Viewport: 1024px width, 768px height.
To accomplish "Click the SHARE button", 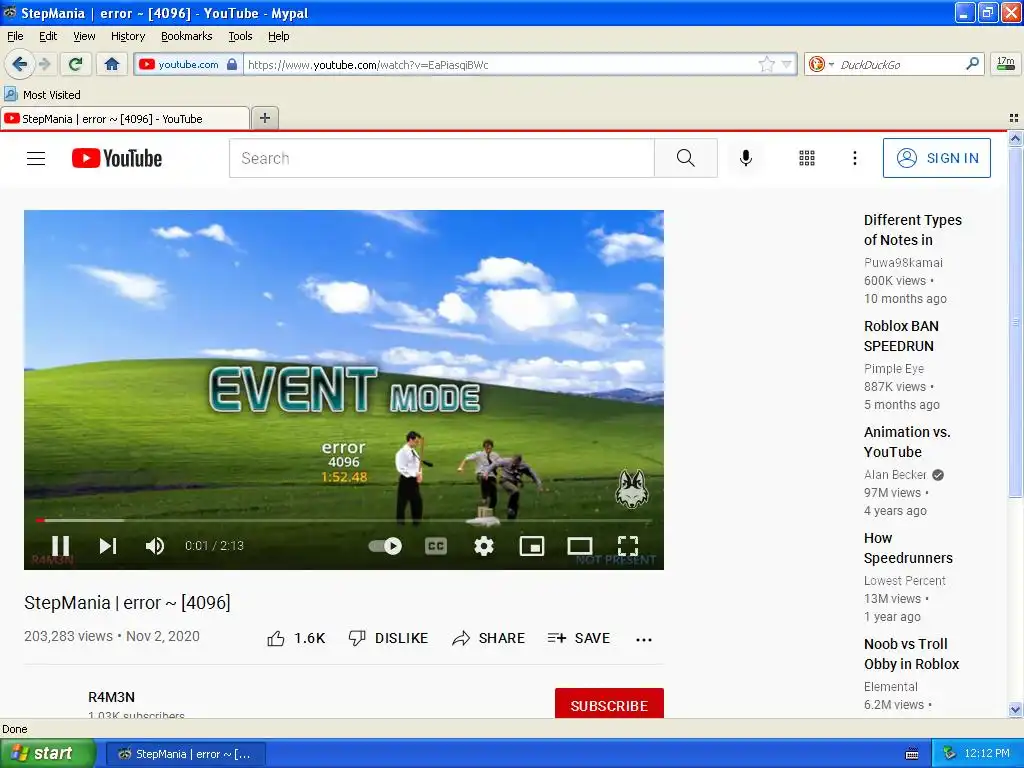I will point(488,638).
